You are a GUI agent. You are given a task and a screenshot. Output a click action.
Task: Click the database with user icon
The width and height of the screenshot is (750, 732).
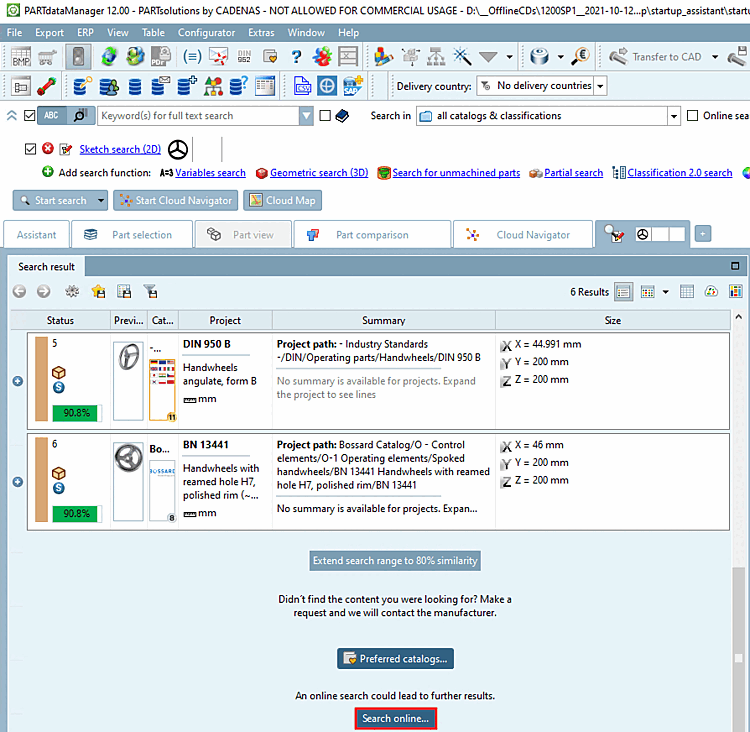point(109,87)
